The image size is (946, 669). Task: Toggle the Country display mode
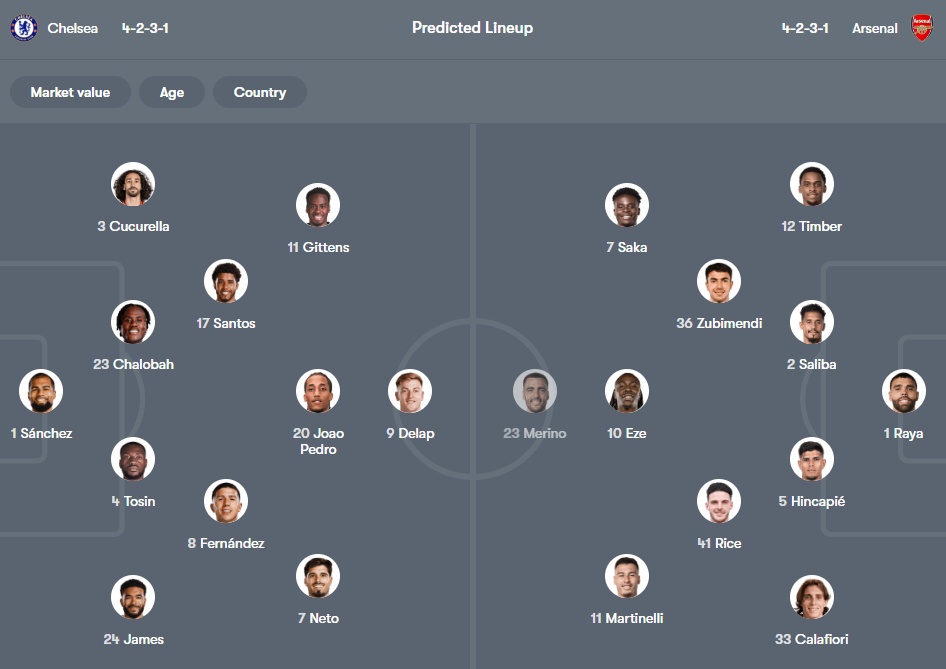click(259, 92)
